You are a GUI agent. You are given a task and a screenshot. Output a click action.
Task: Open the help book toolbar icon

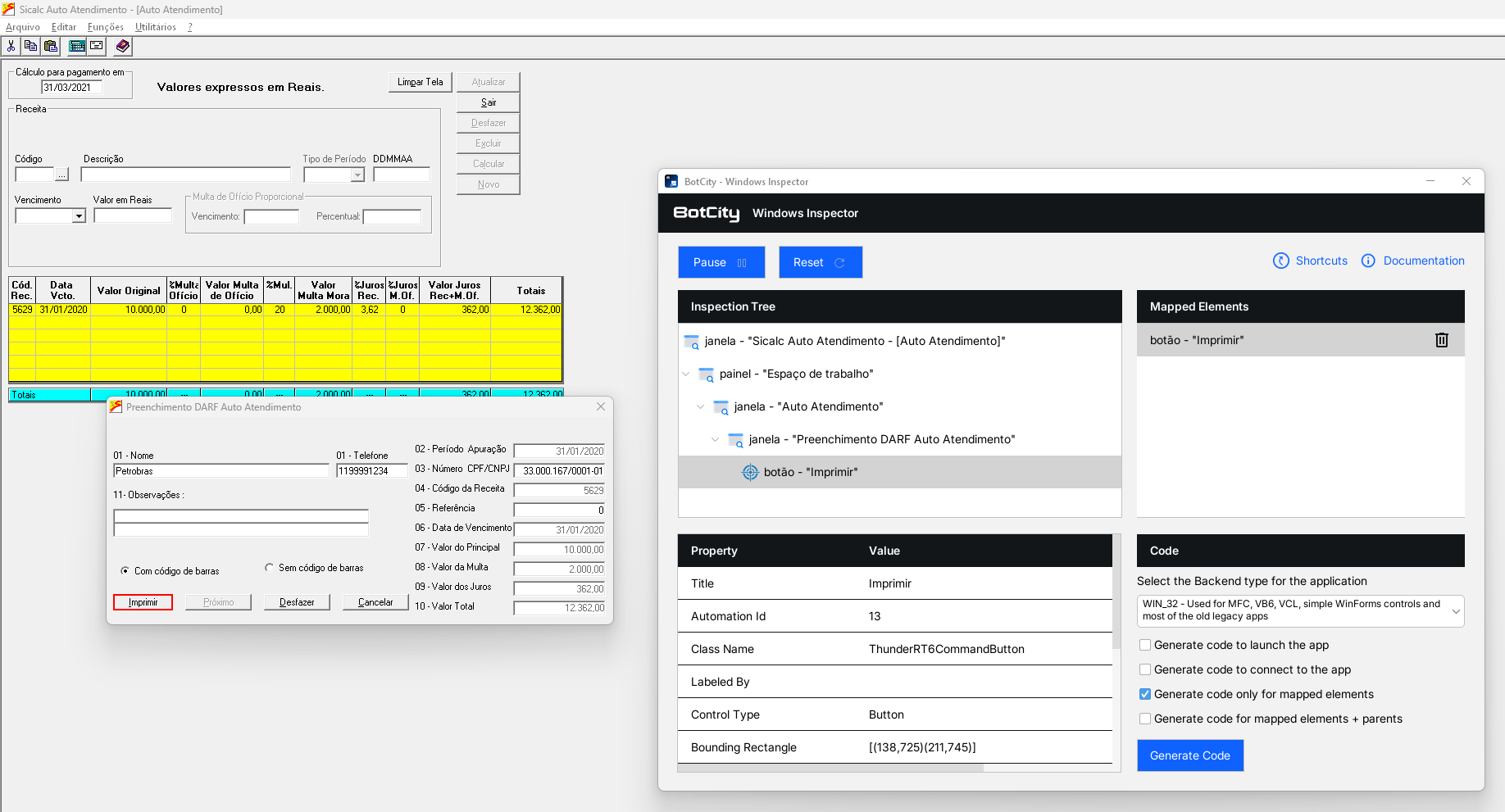point(122,46)
